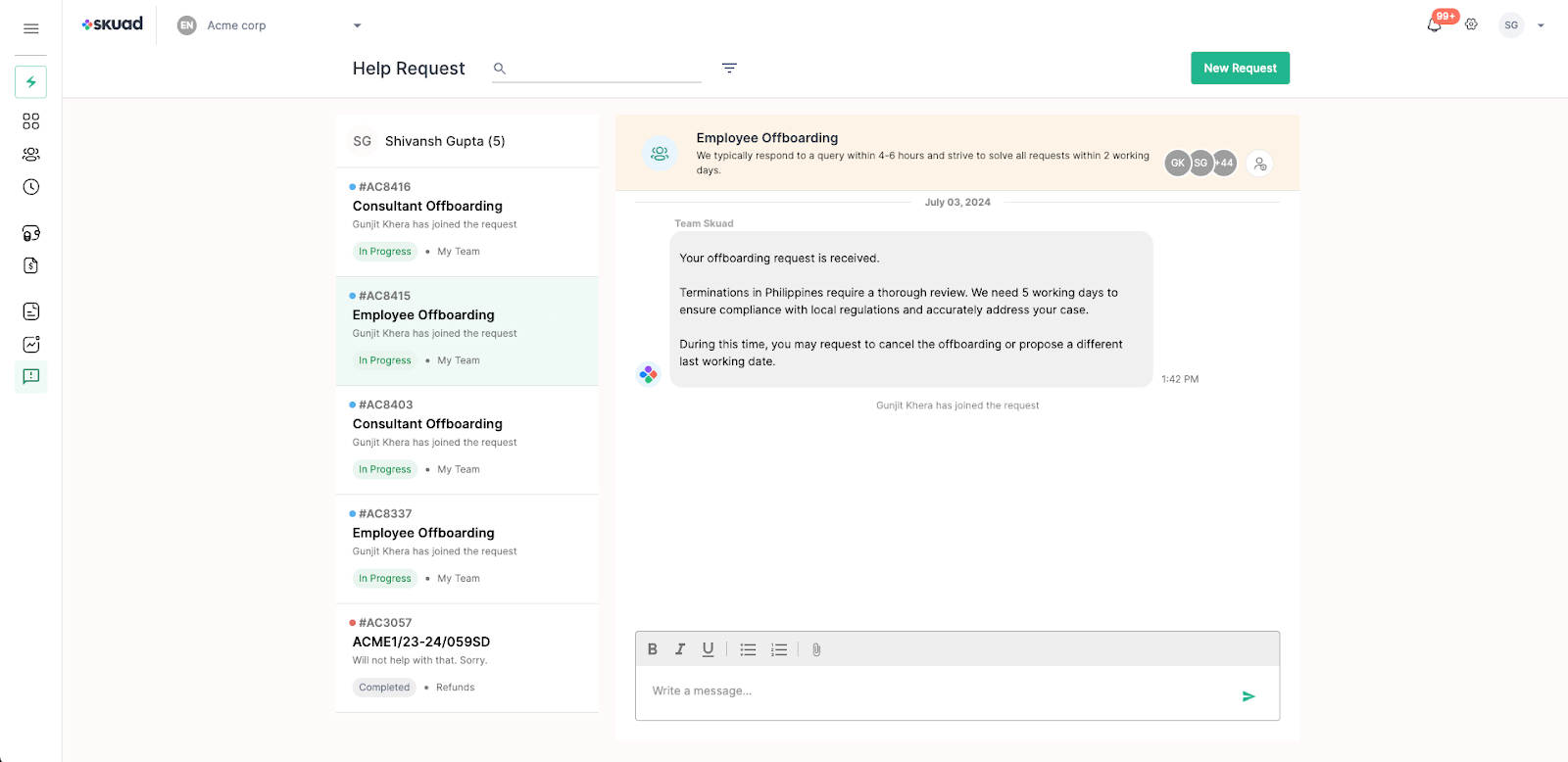
Task: Click In Progress badge on #AC8403
Action: click(x=385, y=469)
